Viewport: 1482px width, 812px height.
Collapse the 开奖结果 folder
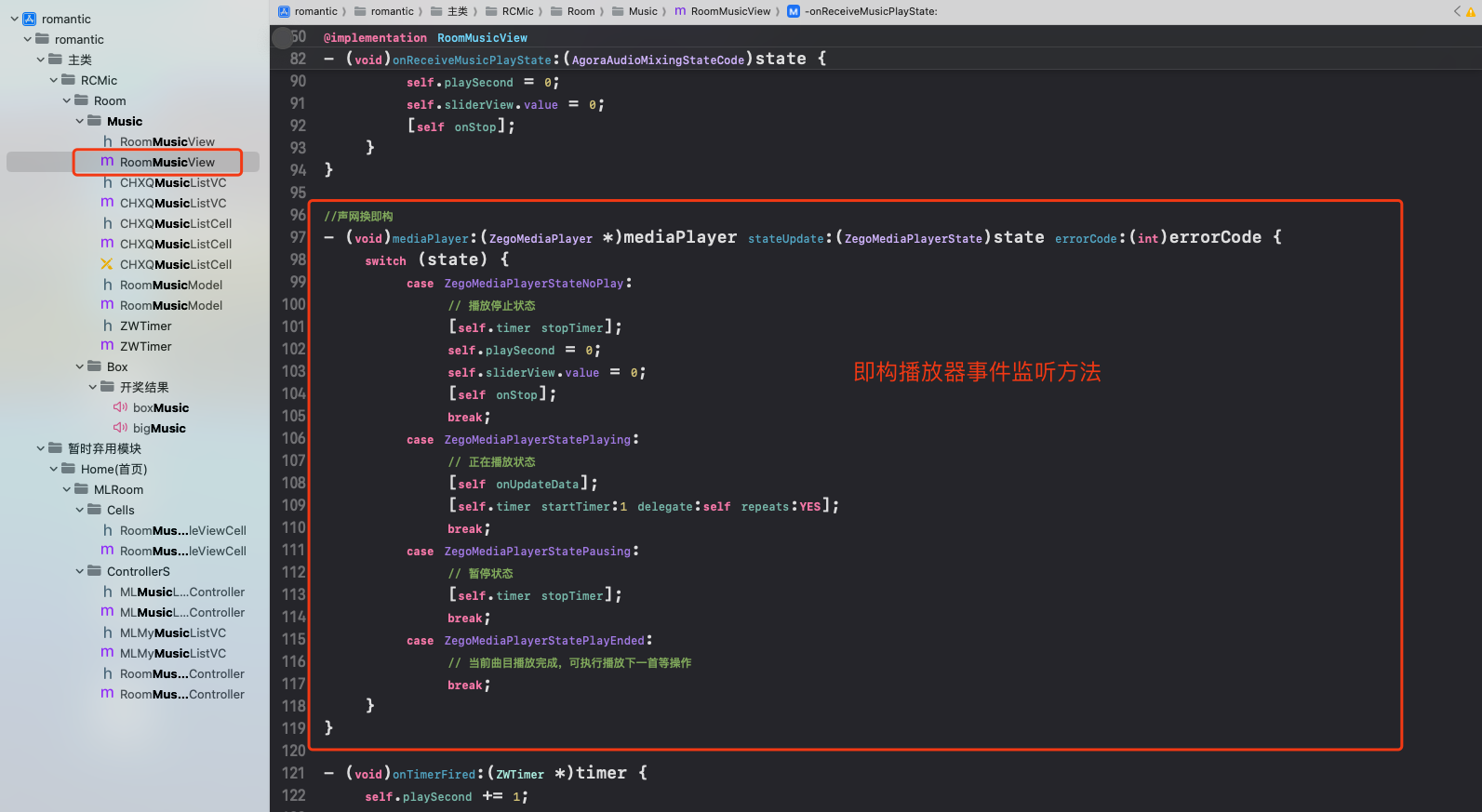92,387
